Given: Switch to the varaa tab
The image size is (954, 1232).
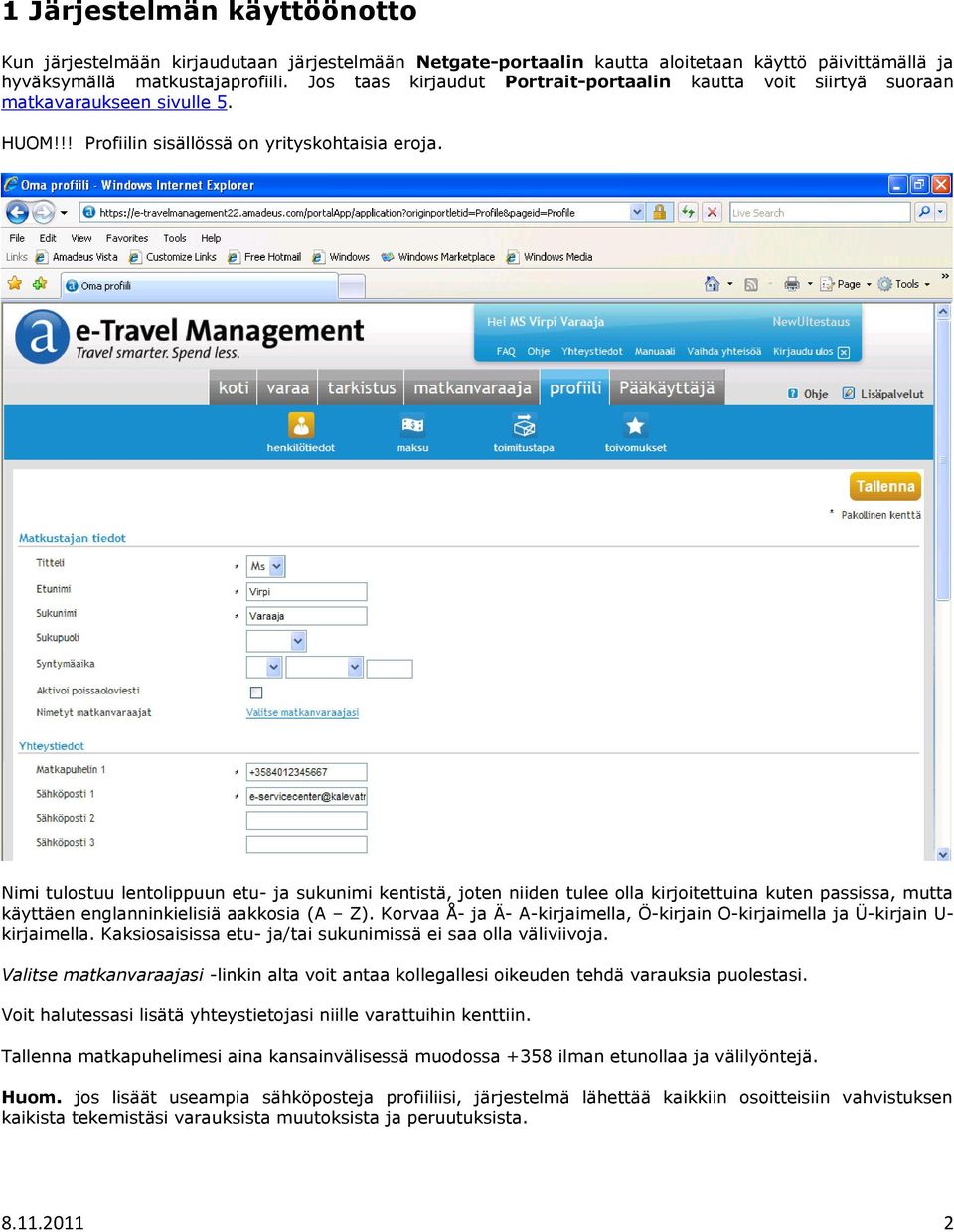Looking at the screenshot, I should click(x=288, y=388).
